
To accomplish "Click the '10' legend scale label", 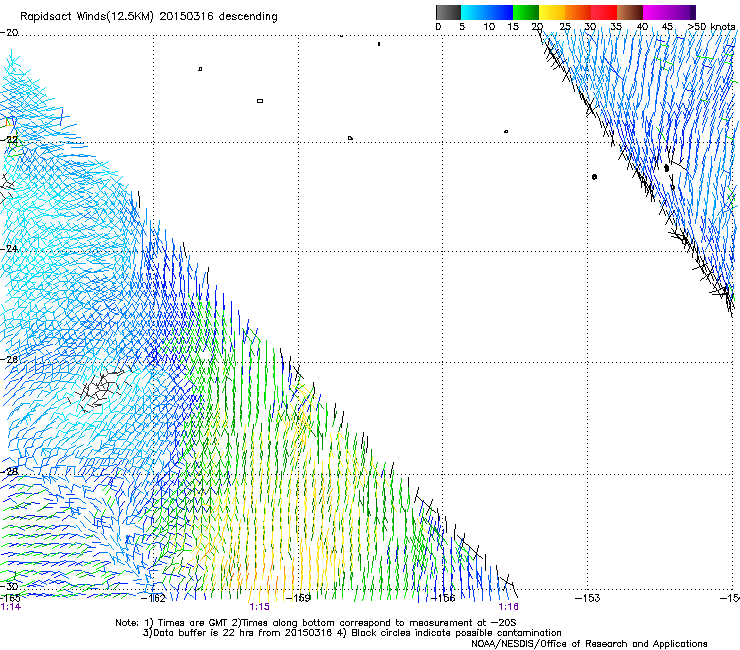I will coord(489,26).
